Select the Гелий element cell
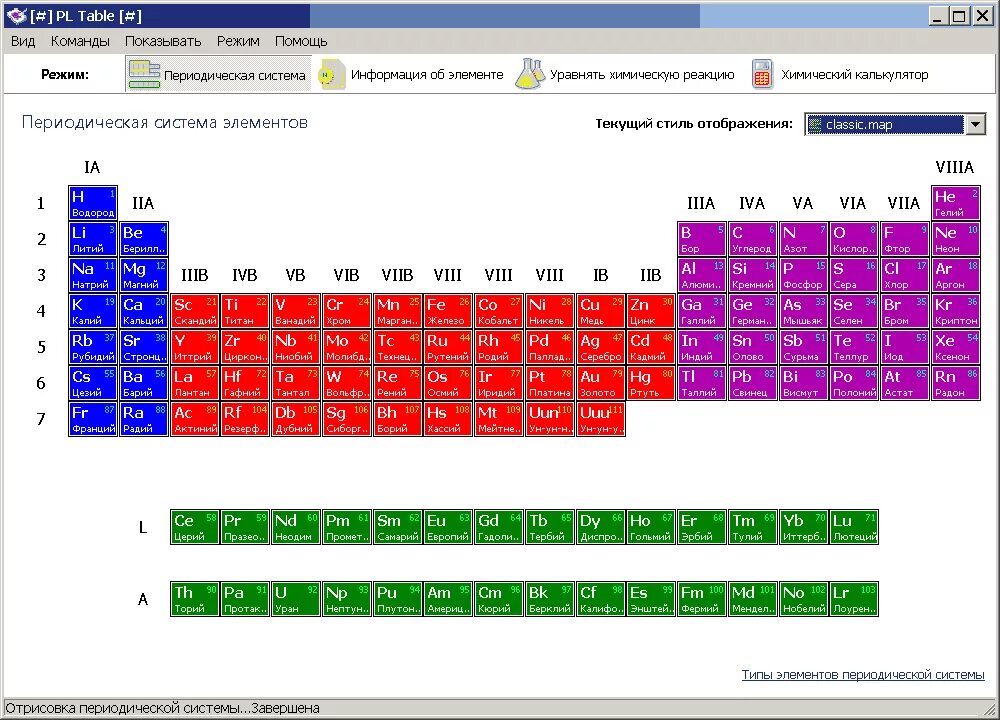The image size is (1000, 720). pyautogui.click(x=955, y=202)
